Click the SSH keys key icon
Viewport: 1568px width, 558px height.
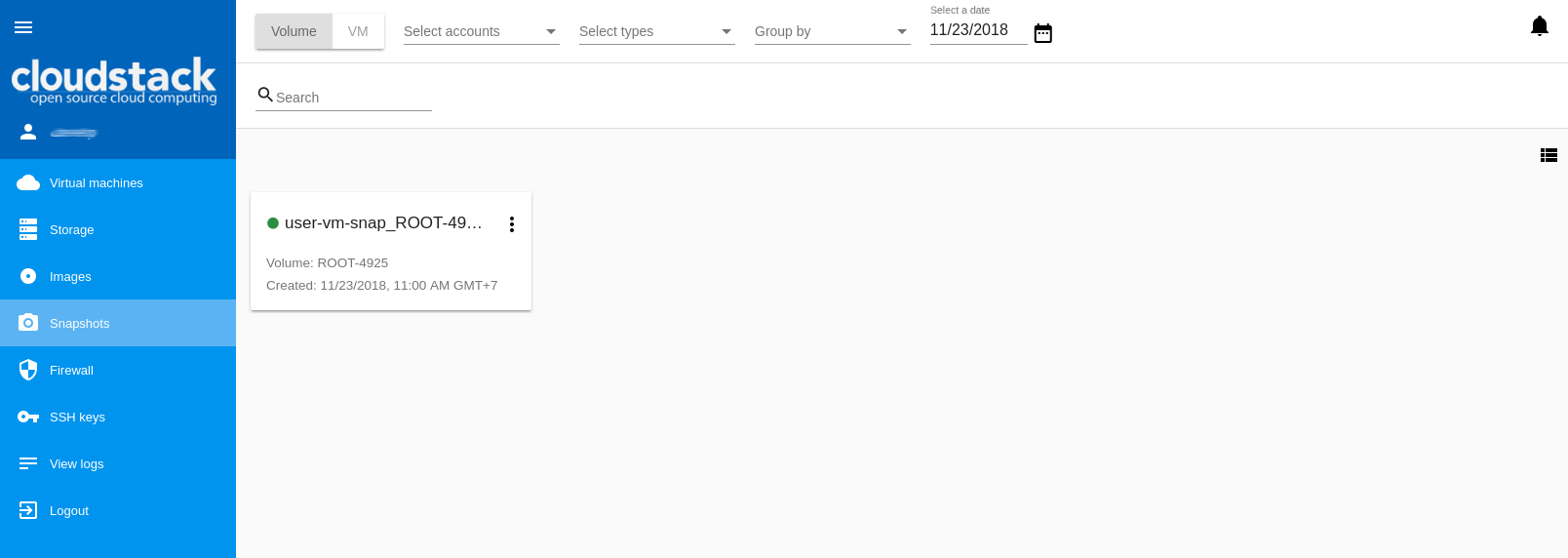(x=28, y=417)
